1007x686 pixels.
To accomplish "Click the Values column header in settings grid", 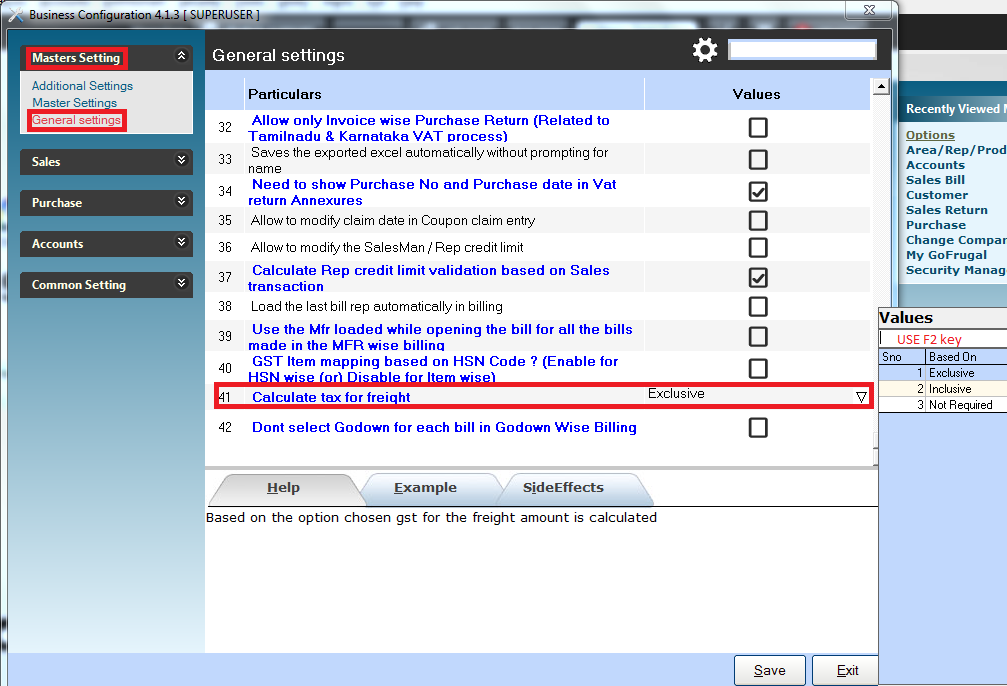I will click(x=757, y=94).
